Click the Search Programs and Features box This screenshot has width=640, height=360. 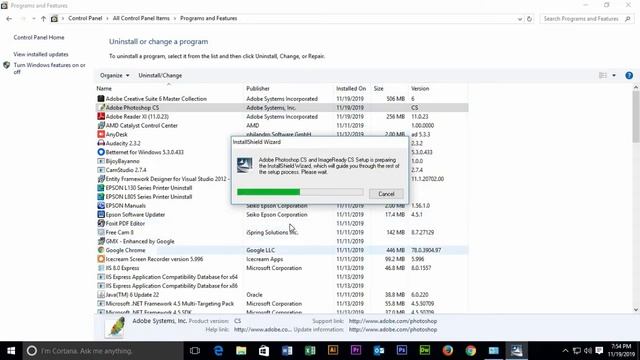click(587, 19)
